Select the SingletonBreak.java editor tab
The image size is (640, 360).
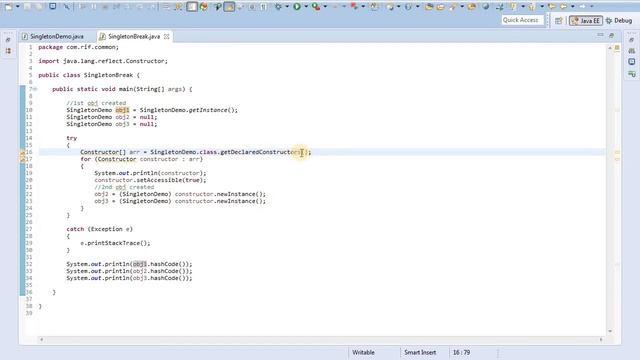(x=134, y=36)
